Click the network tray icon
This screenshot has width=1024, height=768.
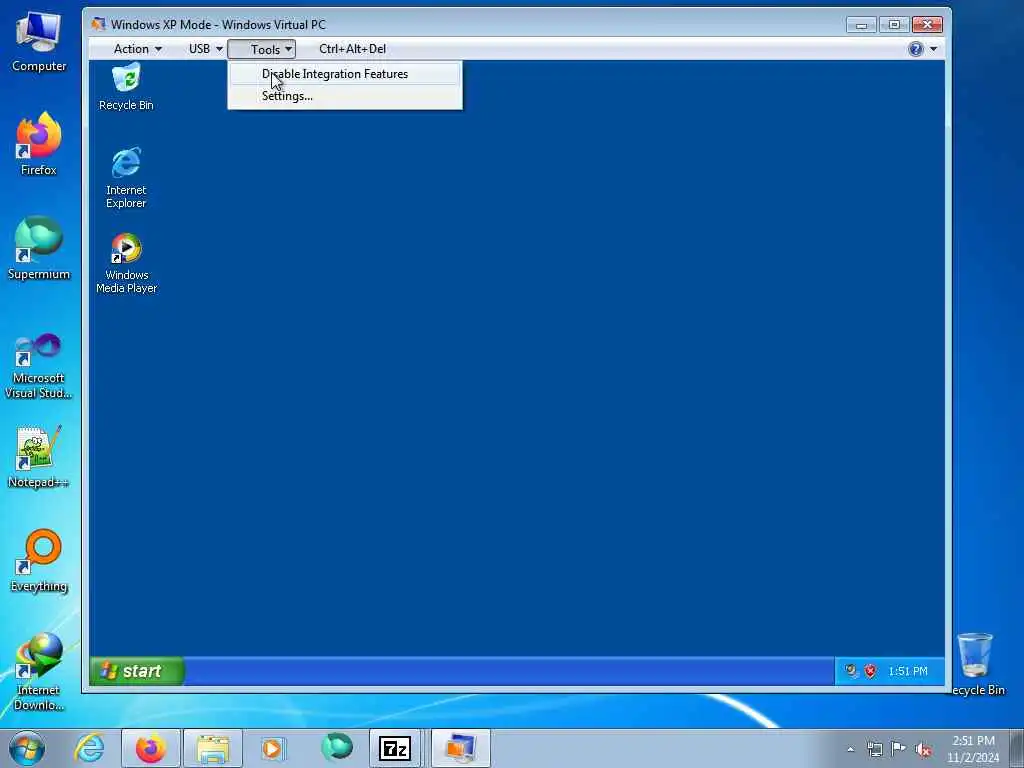point(874,749)
